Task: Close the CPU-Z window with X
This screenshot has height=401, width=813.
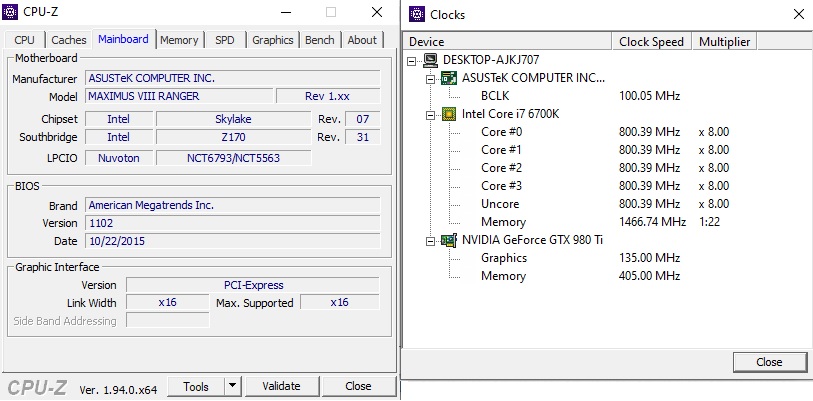Action: [x=377, y=12]
